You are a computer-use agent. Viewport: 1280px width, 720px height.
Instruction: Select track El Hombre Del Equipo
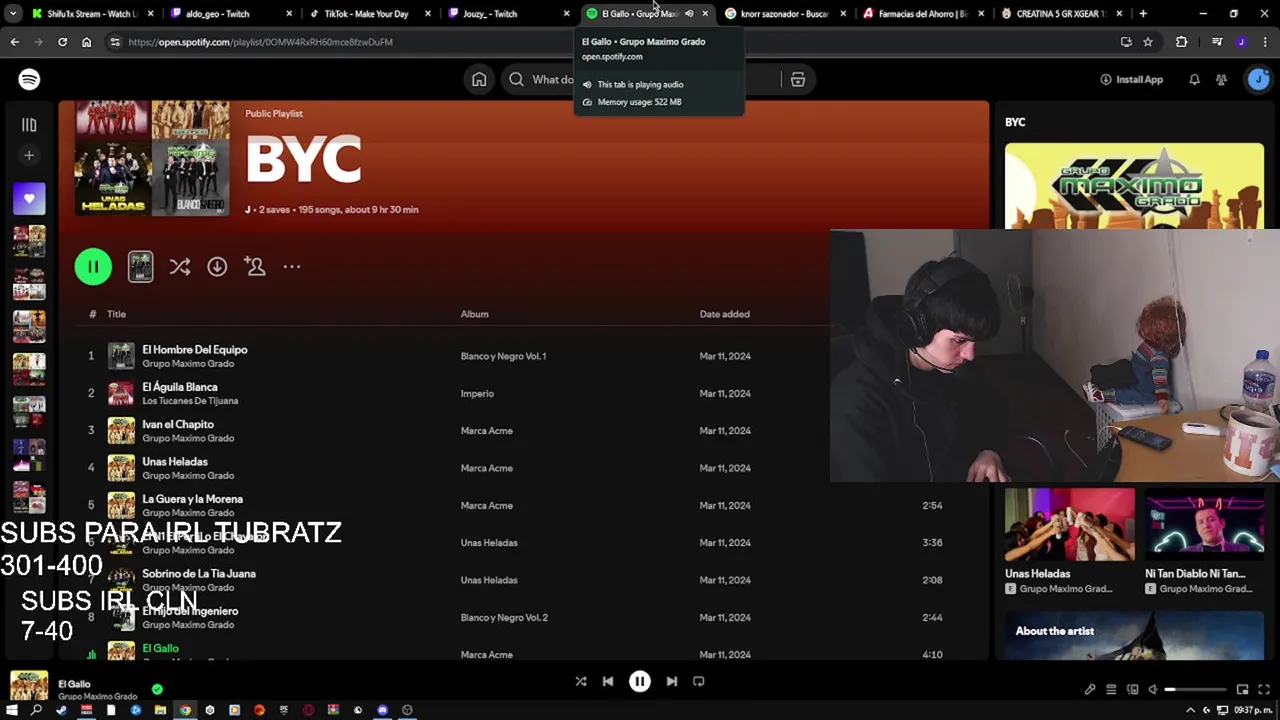(194, 350)
